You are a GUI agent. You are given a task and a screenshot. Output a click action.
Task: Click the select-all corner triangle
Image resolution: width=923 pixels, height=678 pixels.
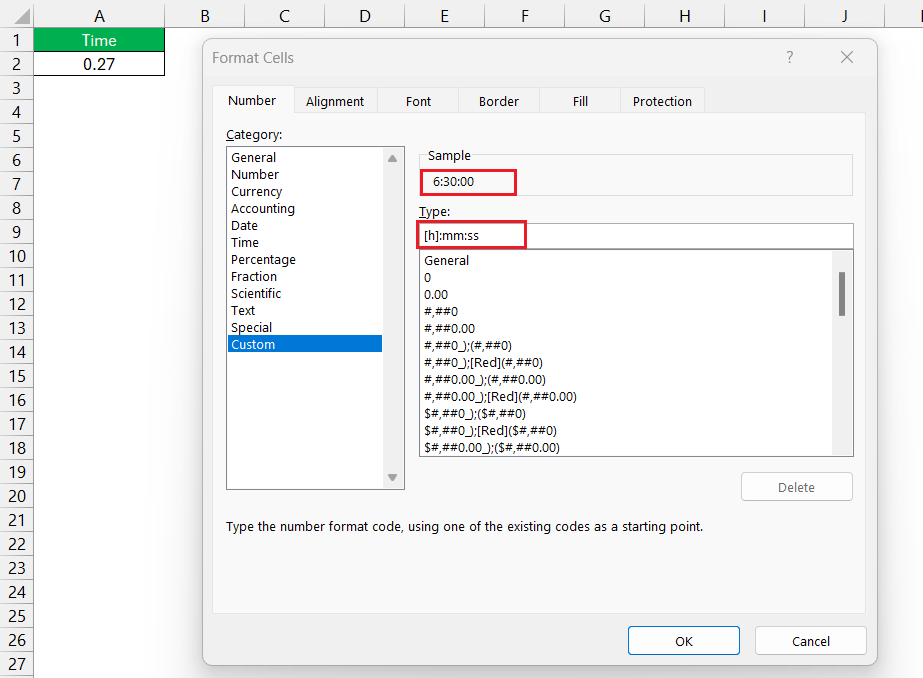click(x=22, y=16)
